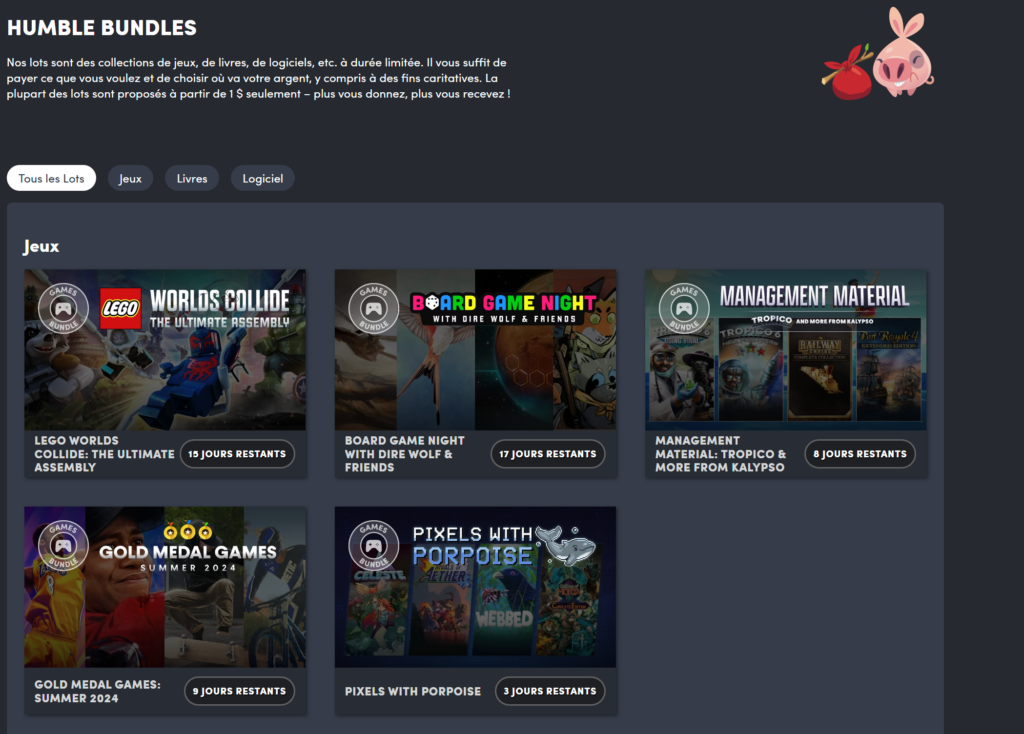1024x734 pixels.
Task: Click the Games Bundle badge on Board Game Night
Action: (374, 308)
